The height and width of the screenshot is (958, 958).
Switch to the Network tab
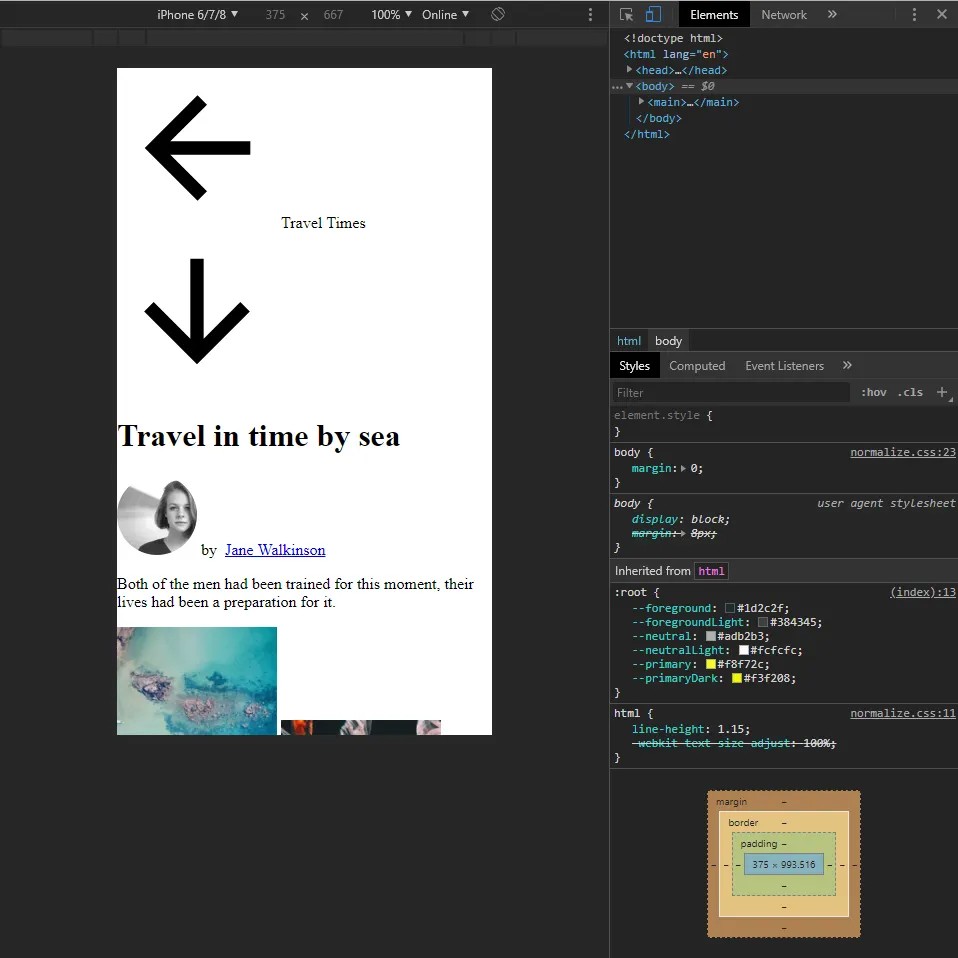(784, 15)
